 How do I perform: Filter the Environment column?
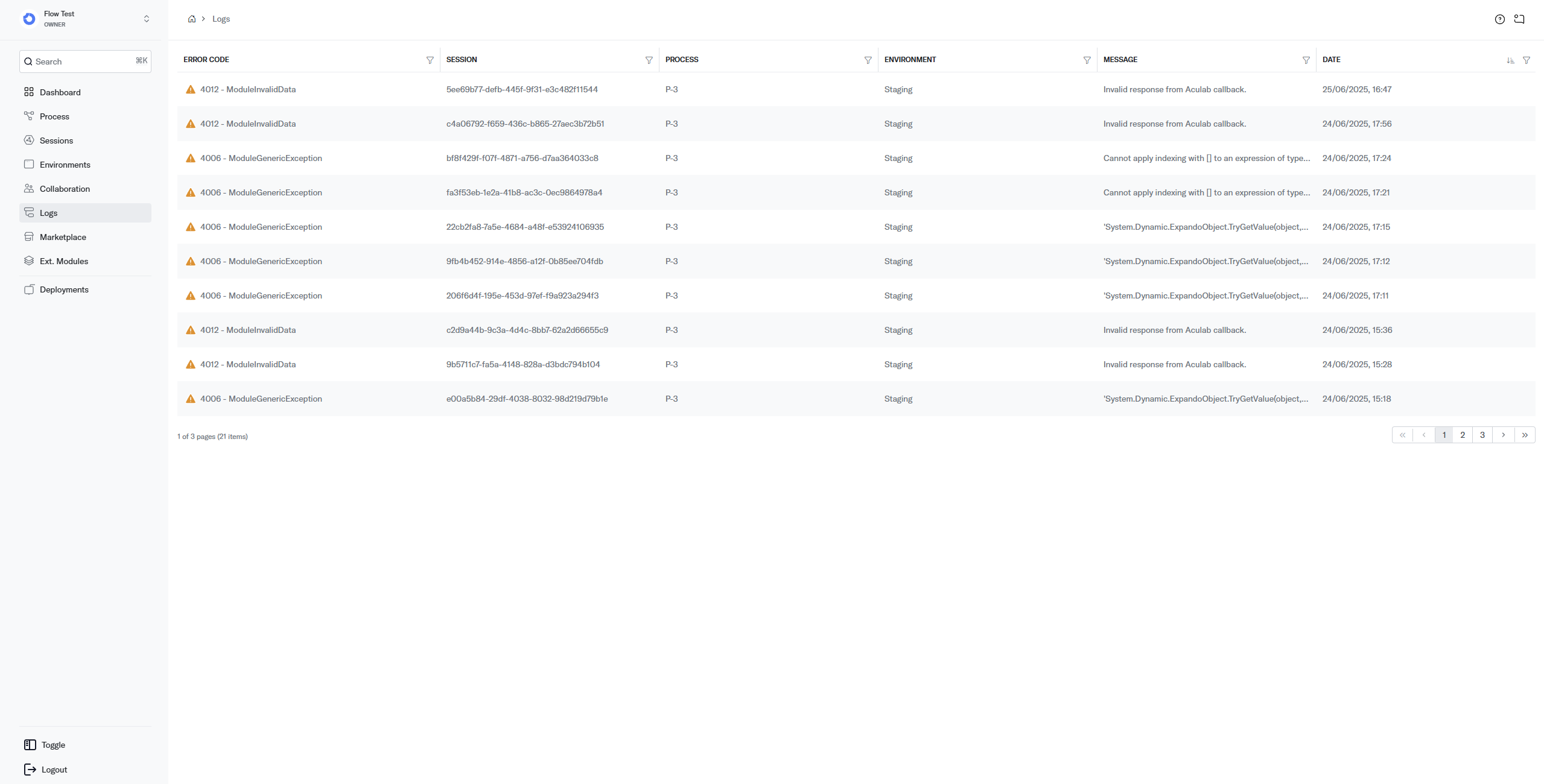coord(1087,60)
